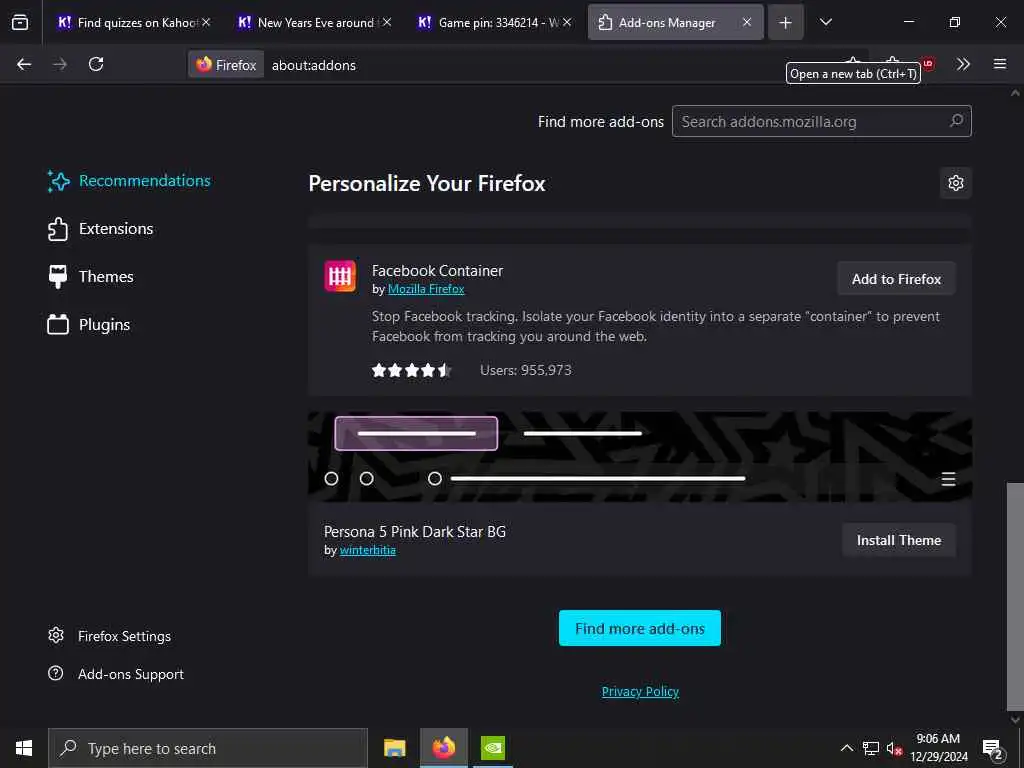The height and width of the screenshot is (768, 1024).
Task: Click the network icon in system tray
Action: click(x=871, y=748)
